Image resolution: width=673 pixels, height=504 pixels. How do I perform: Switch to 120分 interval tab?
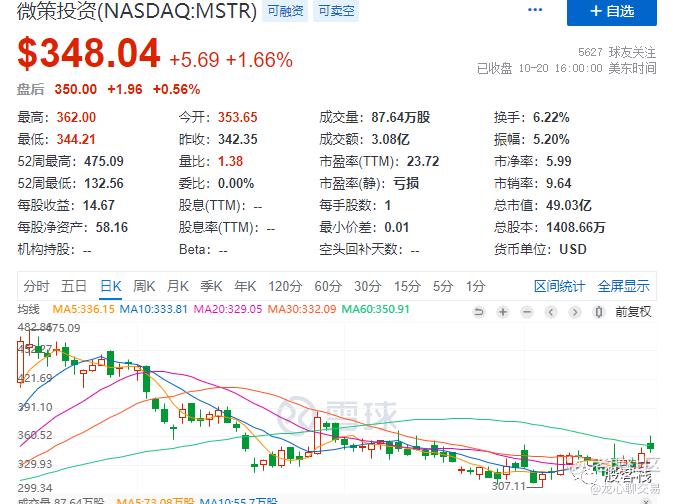pos(285,286)
